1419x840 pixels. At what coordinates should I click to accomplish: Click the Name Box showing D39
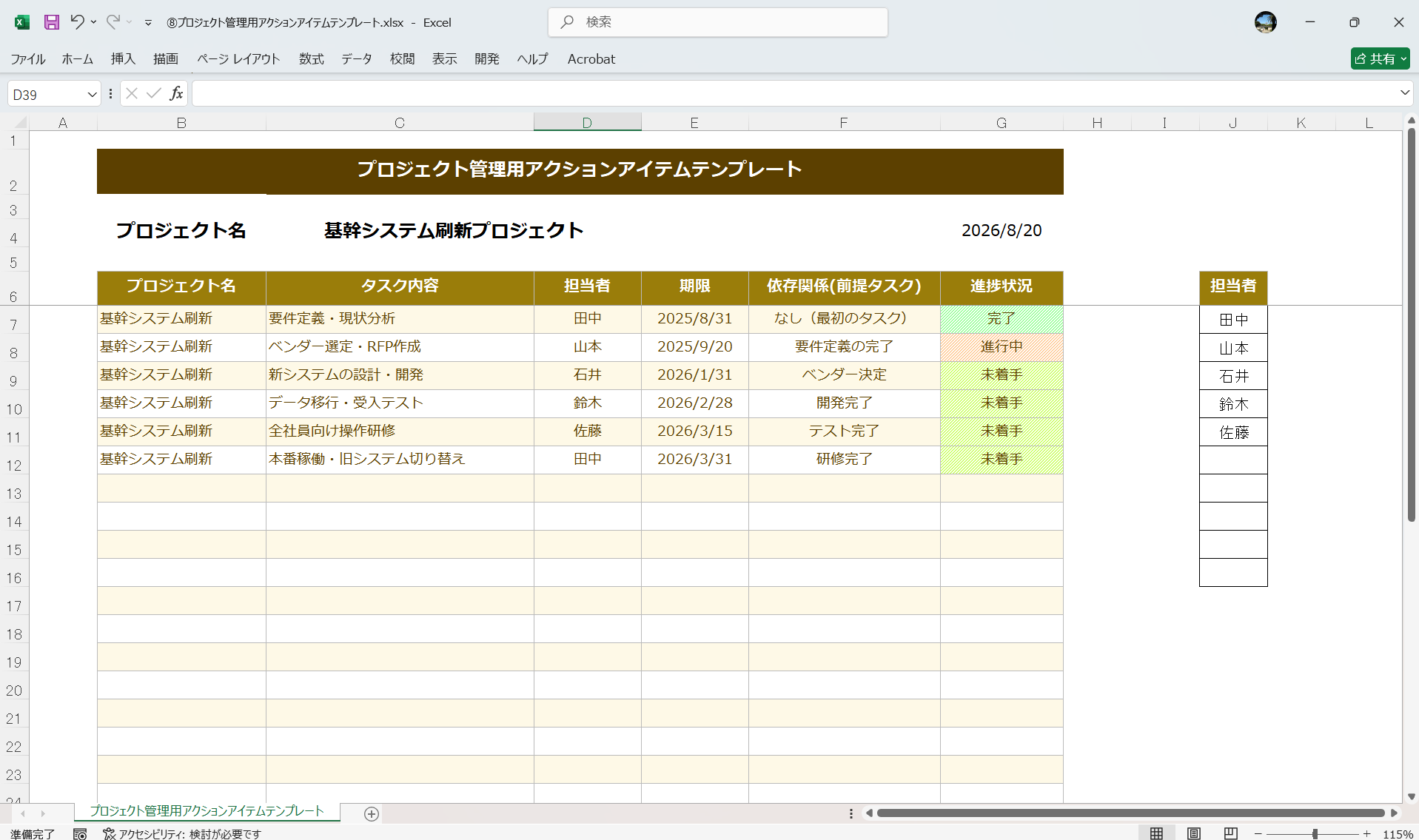click(x=46, y=94)
